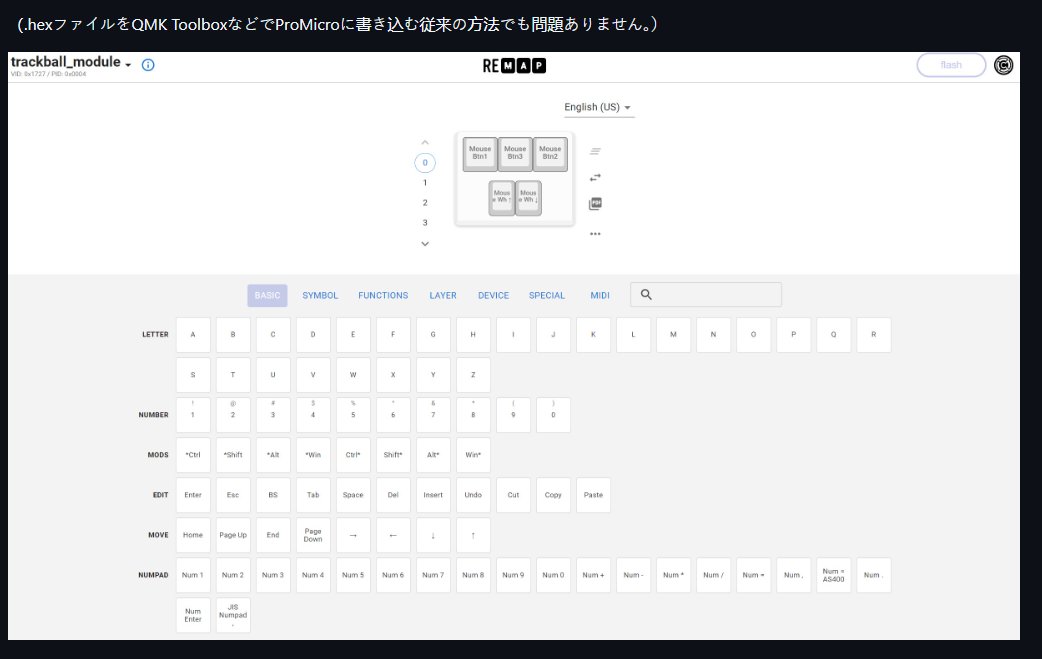This screenshot has height=659, width=1042.
Task: Click the PDF icon beside the keyboard
Action: (x=595, y=203)
